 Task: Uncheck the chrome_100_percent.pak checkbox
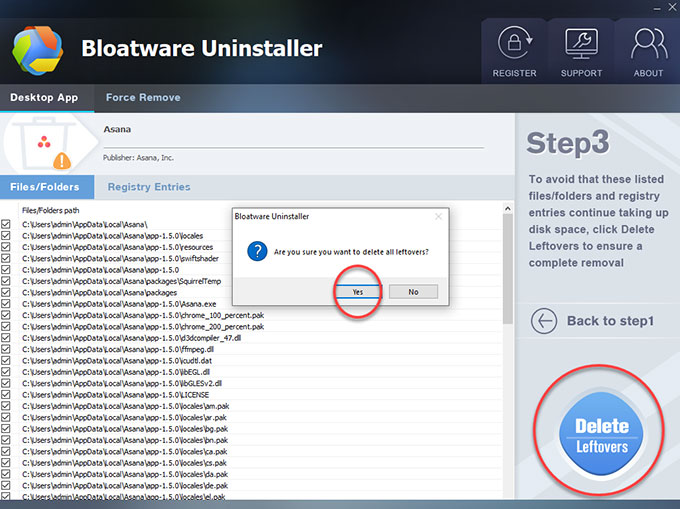pos(6,315)
